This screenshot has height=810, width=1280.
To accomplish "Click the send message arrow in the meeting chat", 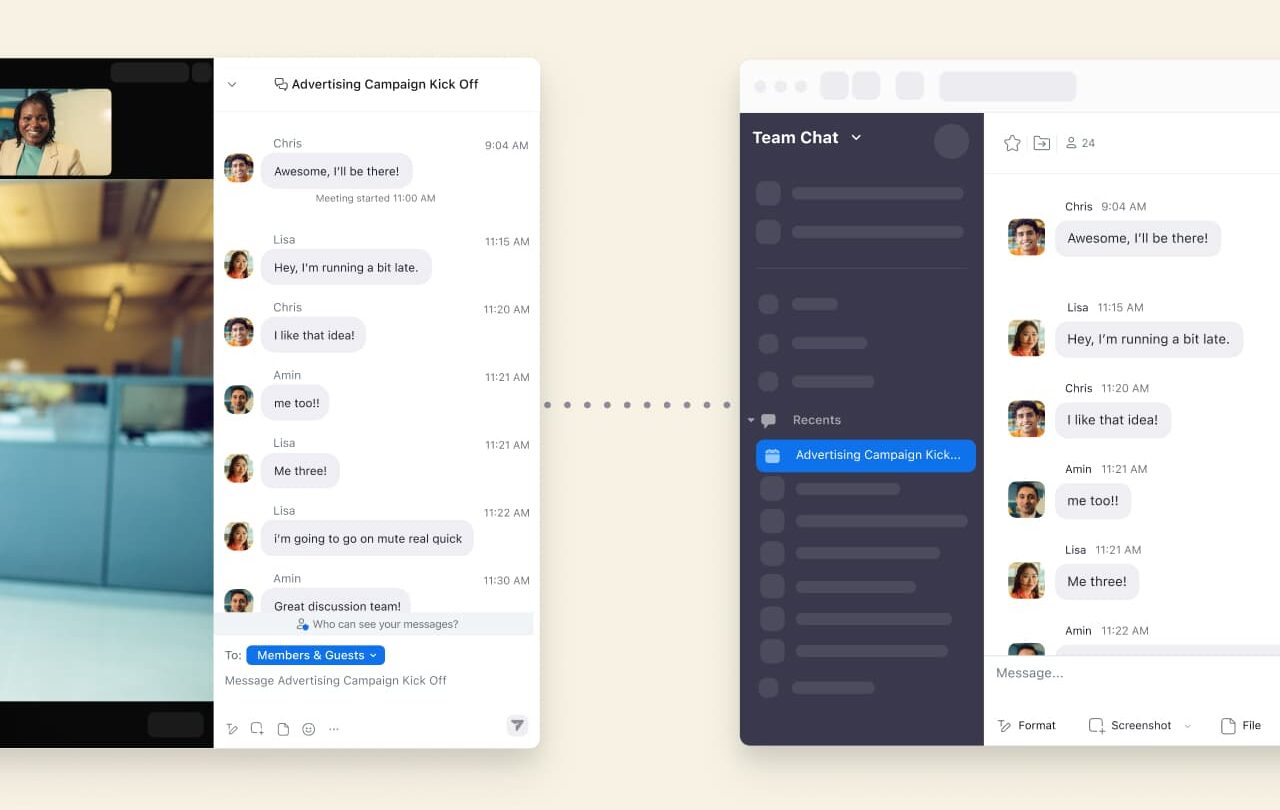I will point(517,725).
